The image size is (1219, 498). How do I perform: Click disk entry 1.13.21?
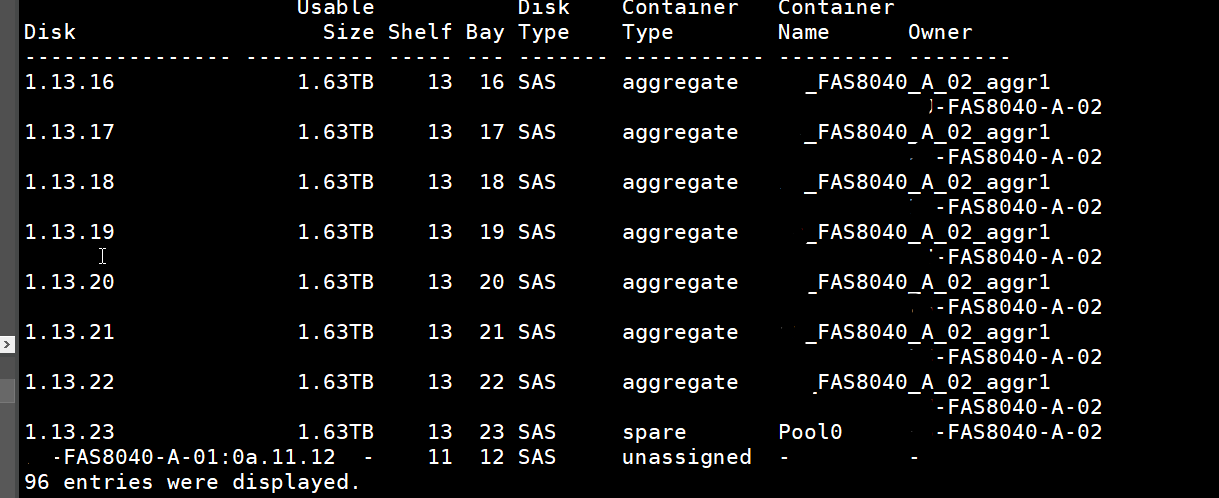coord(69,333)
